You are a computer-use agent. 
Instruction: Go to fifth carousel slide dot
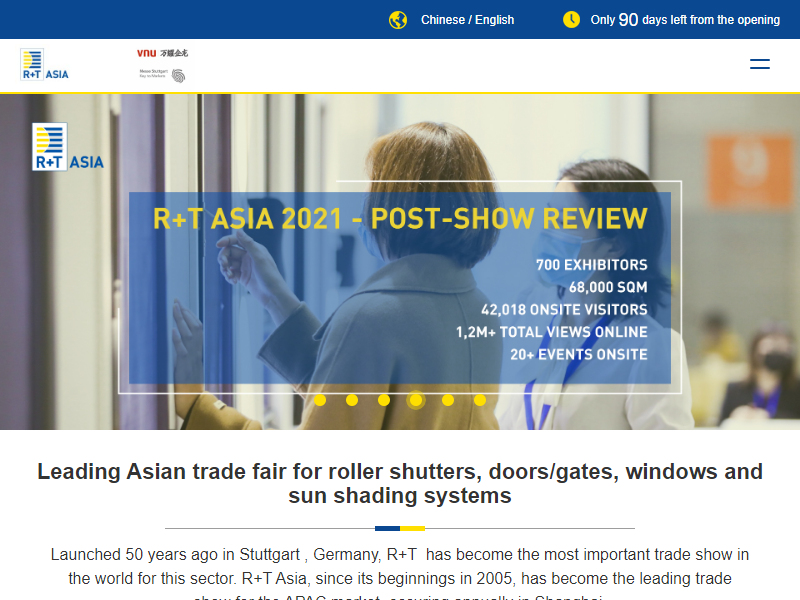pyautogui.click(x=448, y=400)
